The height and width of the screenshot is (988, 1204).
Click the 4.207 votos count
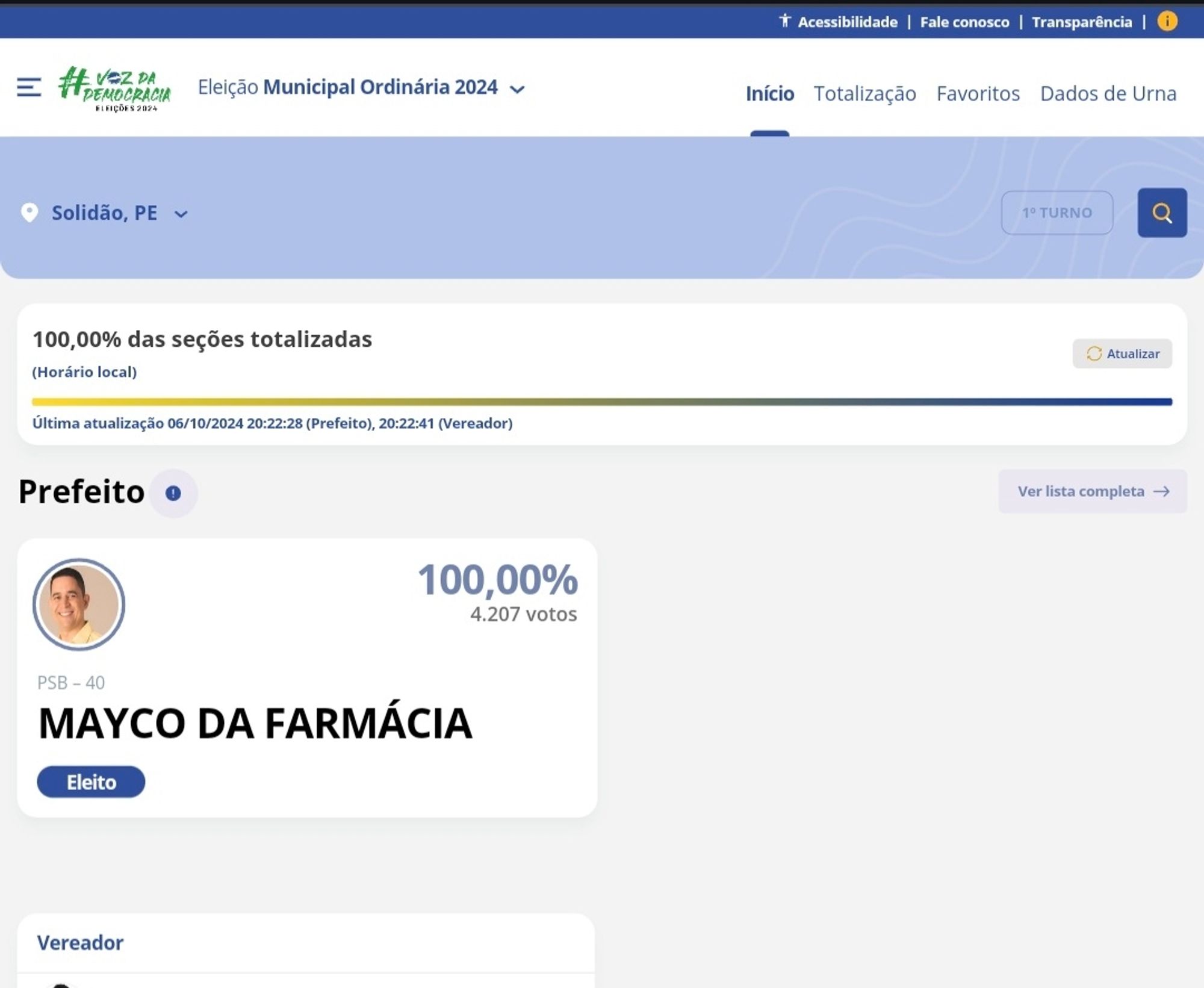(x=524, y=614)
